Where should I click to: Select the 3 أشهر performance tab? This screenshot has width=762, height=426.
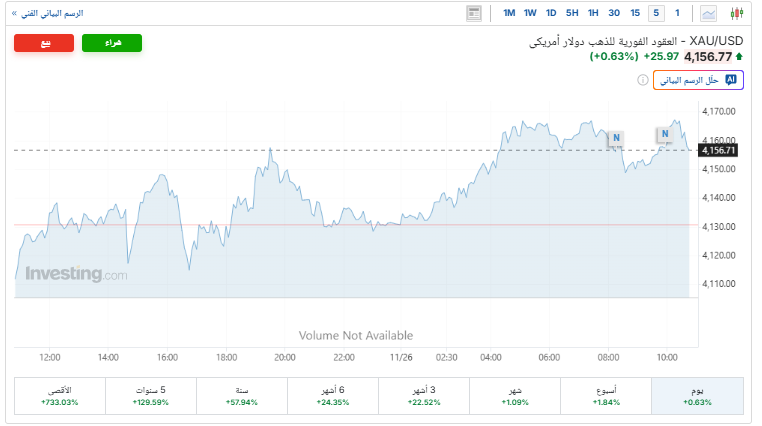pyautogui.click(x=424, y=396)
